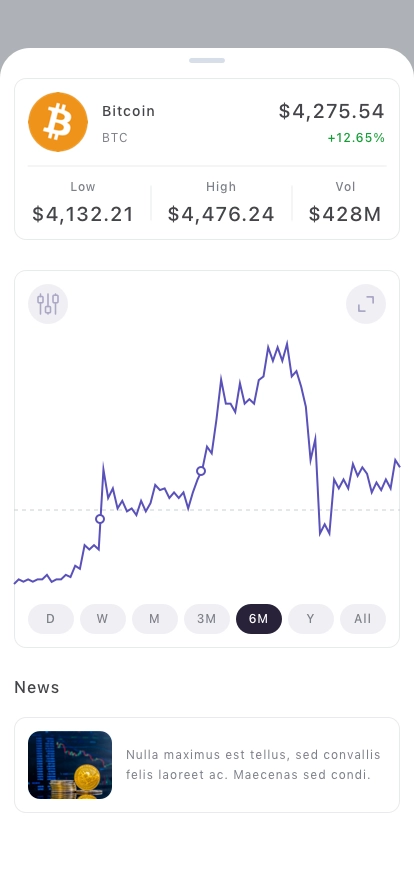Tap the Vol $428M value
The height and width of the screenshot is (896, 414).
point(345,214)
